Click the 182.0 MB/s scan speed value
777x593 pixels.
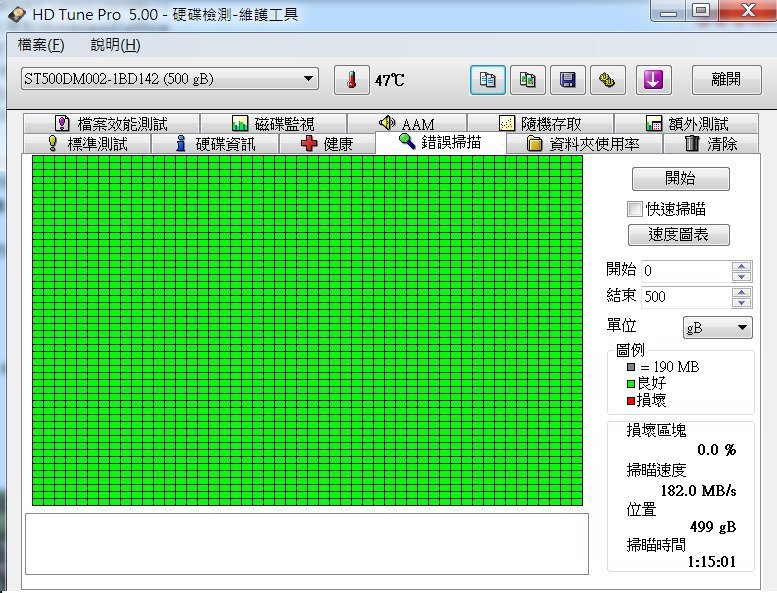(698, 491)
